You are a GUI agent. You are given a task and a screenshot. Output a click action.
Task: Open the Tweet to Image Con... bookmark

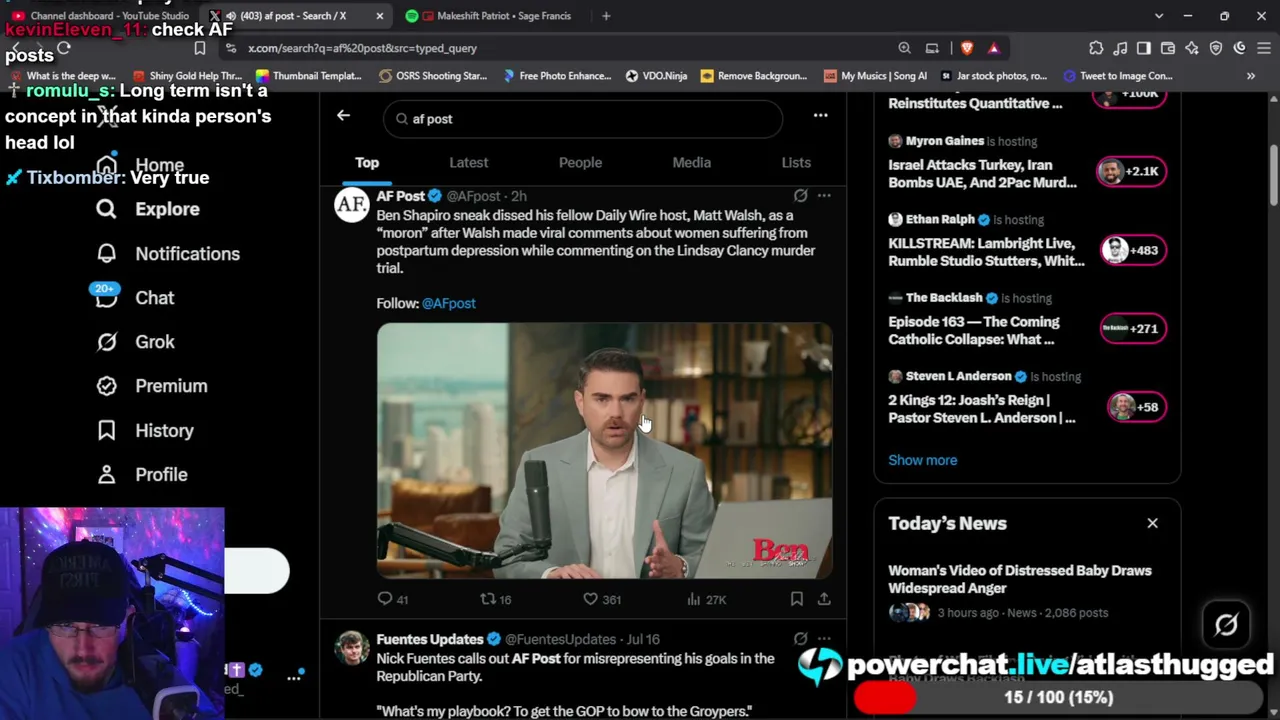click(1118, 76)
